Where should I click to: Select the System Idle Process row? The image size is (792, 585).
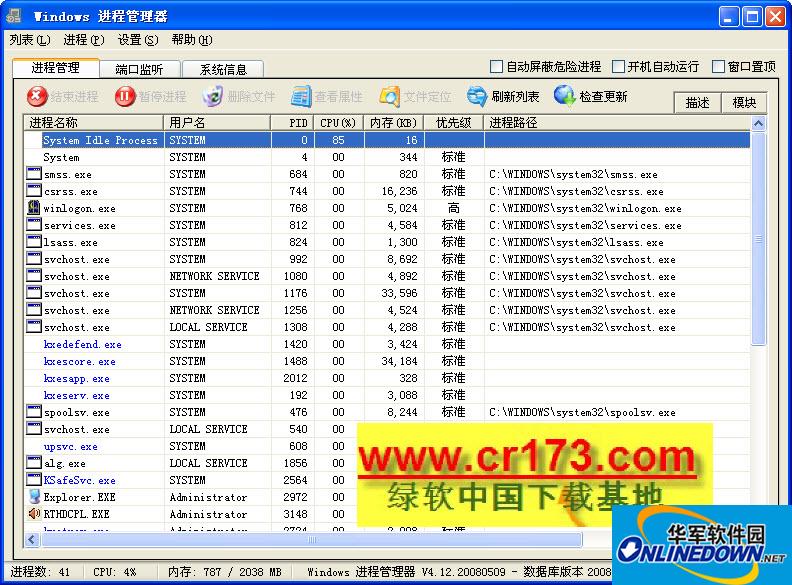point(387,140)
